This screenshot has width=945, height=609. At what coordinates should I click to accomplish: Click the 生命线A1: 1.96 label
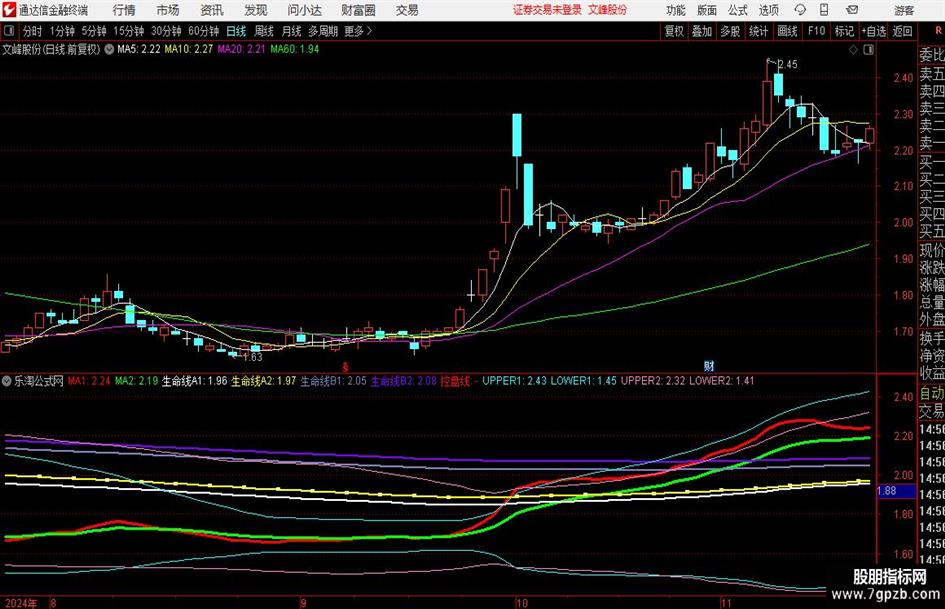[195, 381]
